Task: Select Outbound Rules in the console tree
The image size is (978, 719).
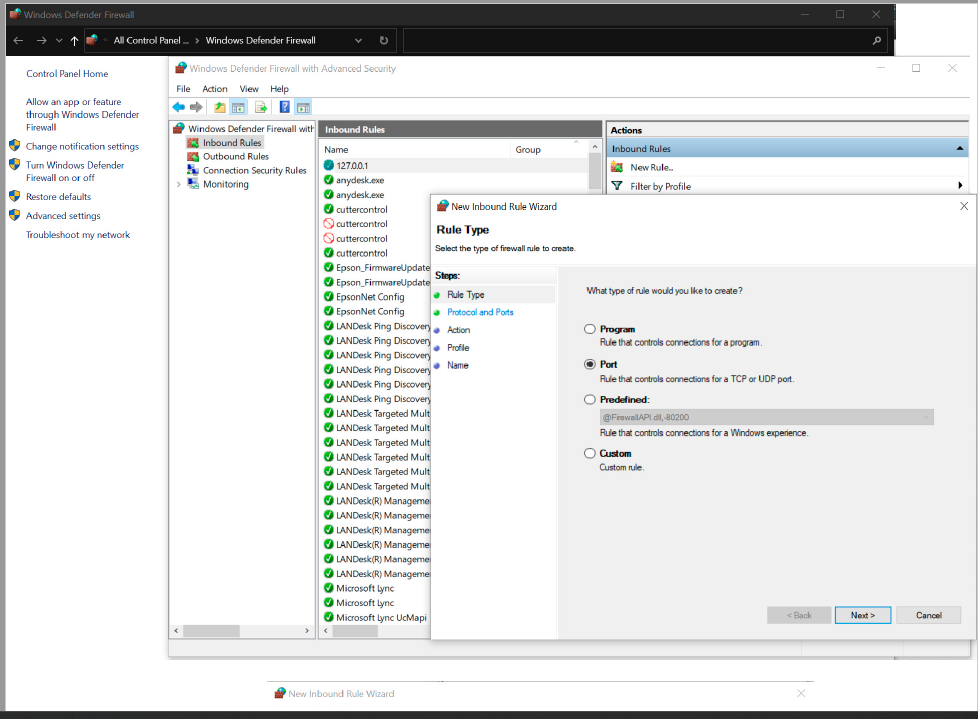Action: tap(236, 157)
